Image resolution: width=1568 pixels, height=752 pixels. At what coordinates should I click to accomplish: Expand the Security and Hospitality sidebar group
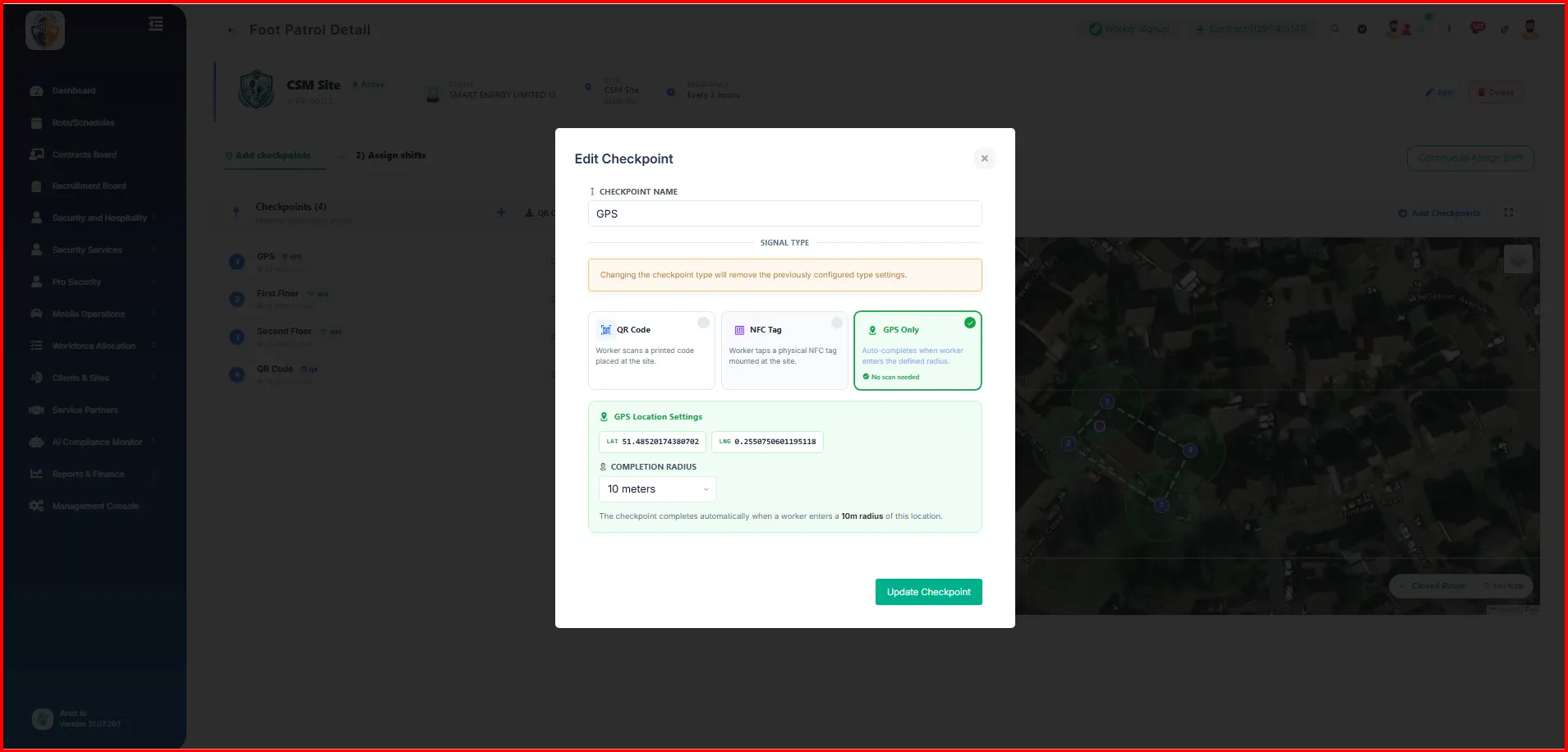(93, 218)
